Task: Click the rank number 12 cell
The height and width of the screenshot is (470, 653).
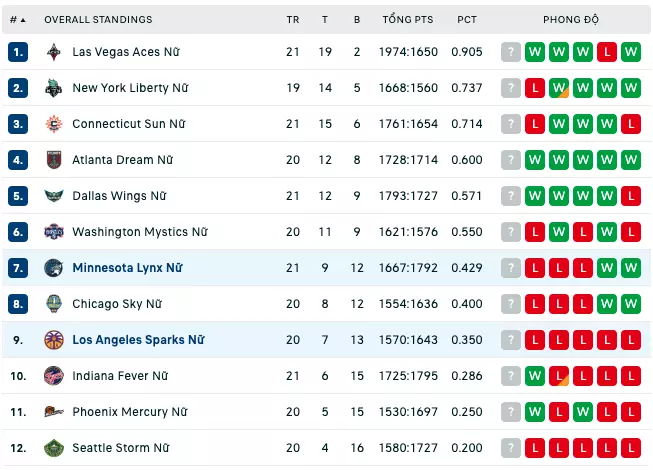Action: coord(18,448)
